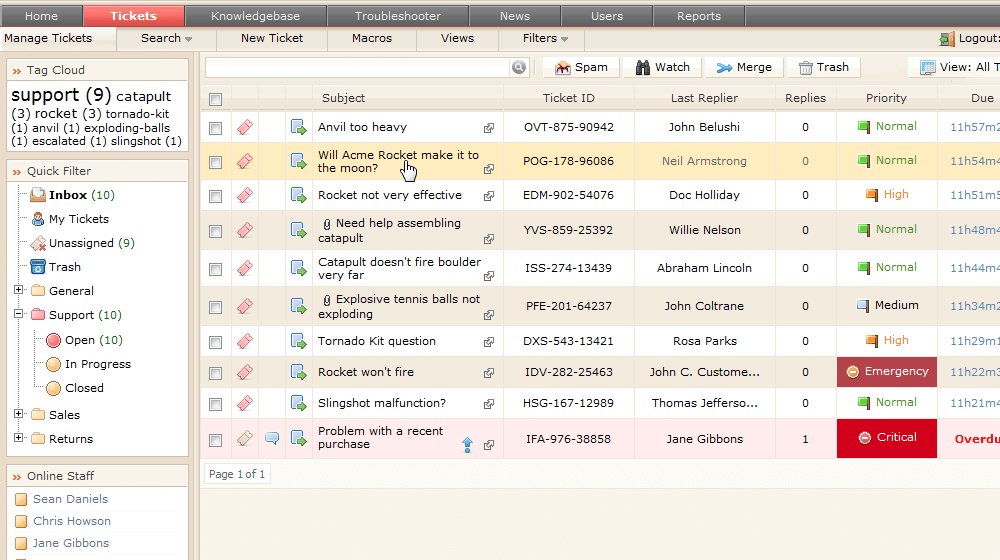
Task: Open the Filters dropdown menu
Action: 545,38
